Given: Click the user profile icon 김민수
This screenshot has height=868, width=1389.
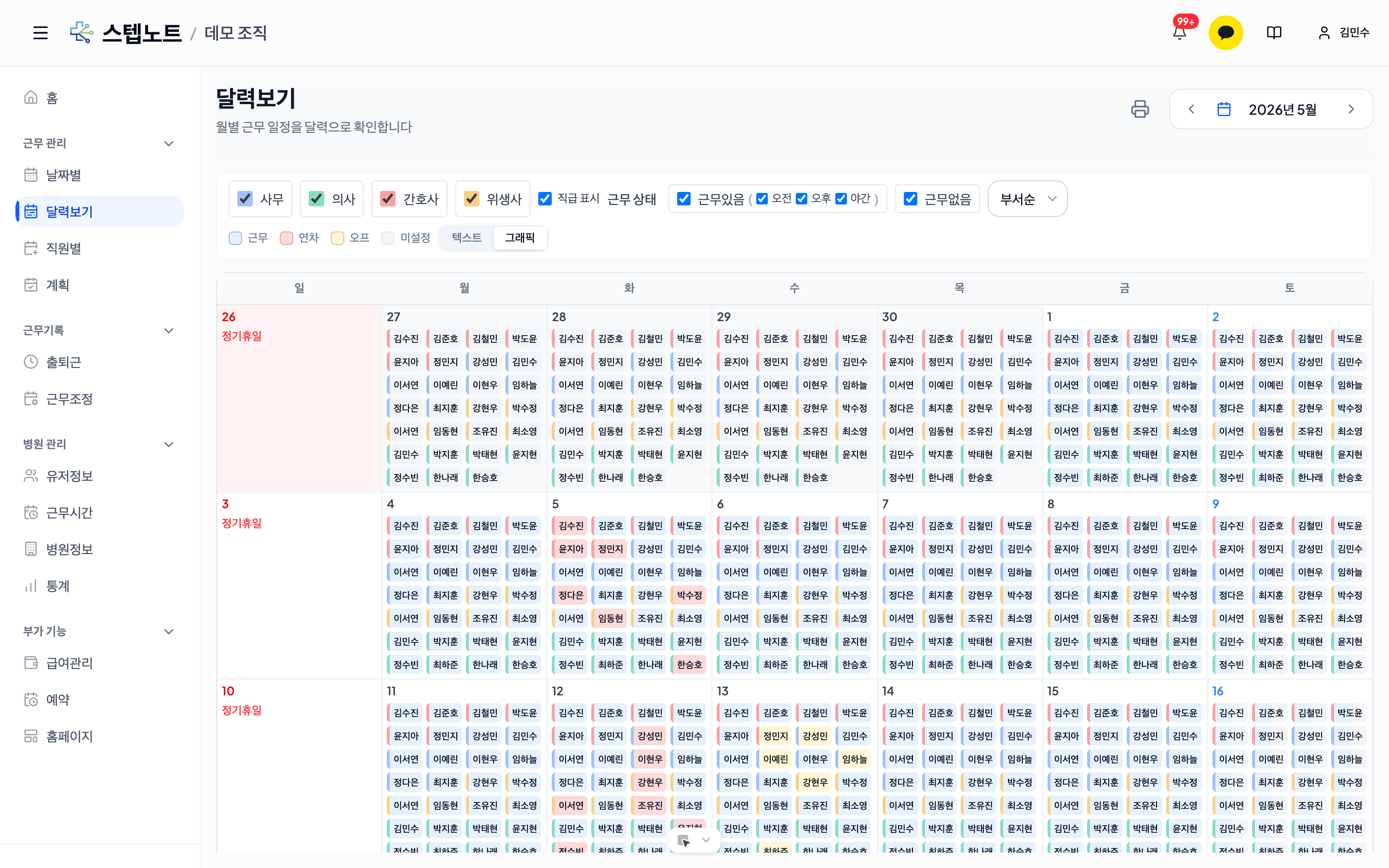Looking at the screenshot, I should click(x=1323, y=33).
